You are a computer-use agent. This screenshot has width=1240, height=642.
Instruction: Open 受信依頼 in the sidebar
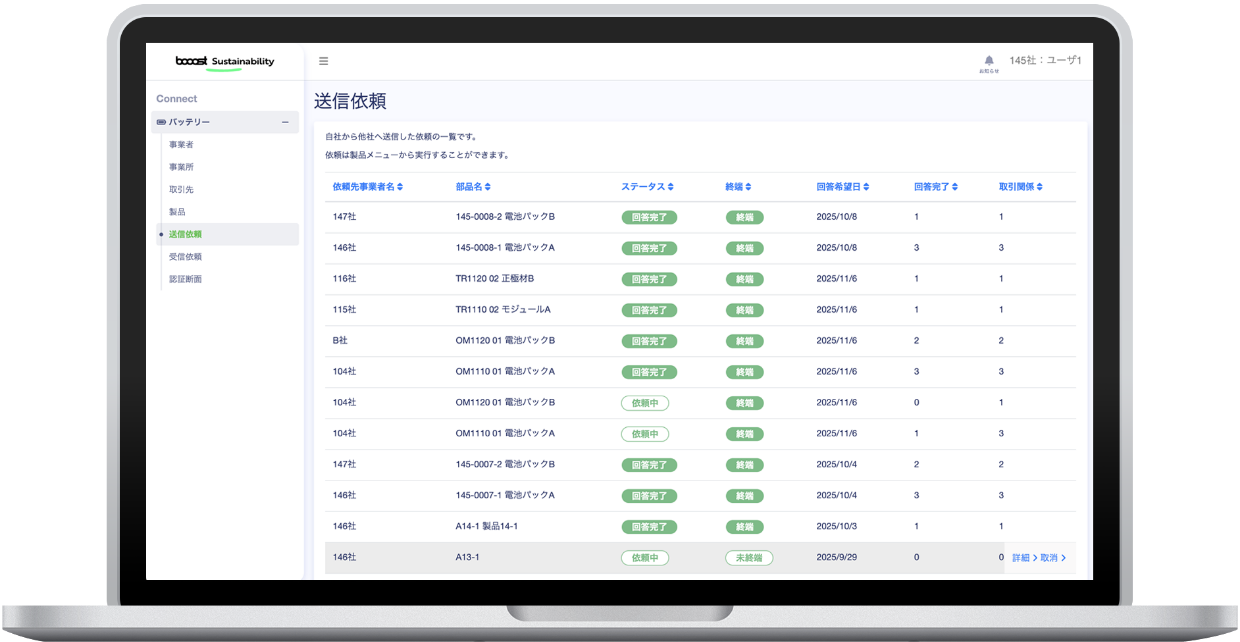click(x=184, y=255)
